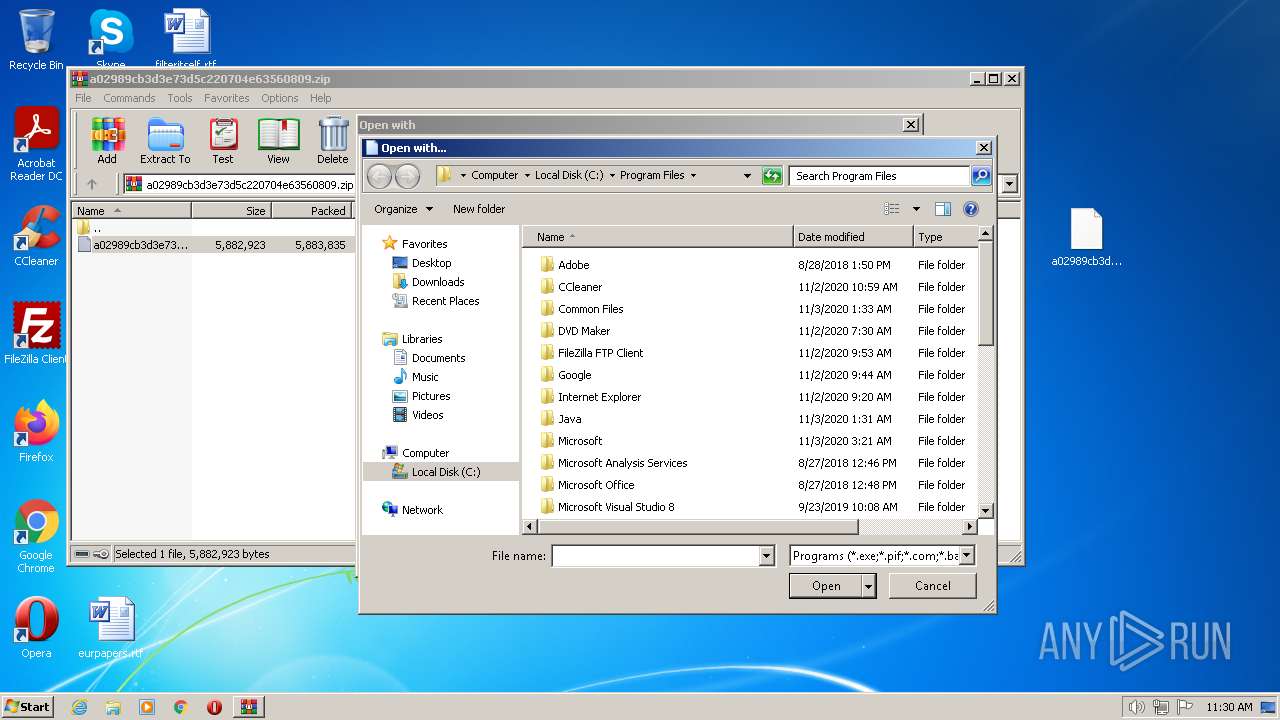Open the WinRAR File menu
This screenshot has width=1280, height=720.
click(x=83, y=98)
